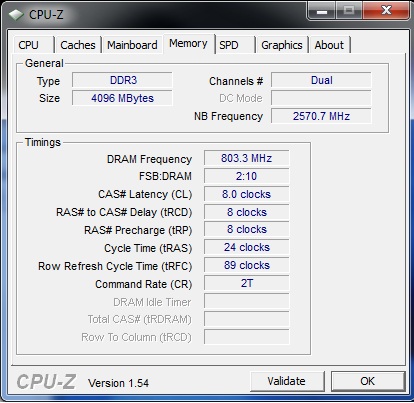Click the empty DRAM Idle Timer field
This screenshot has width=414, height=403.
point(247,301)
